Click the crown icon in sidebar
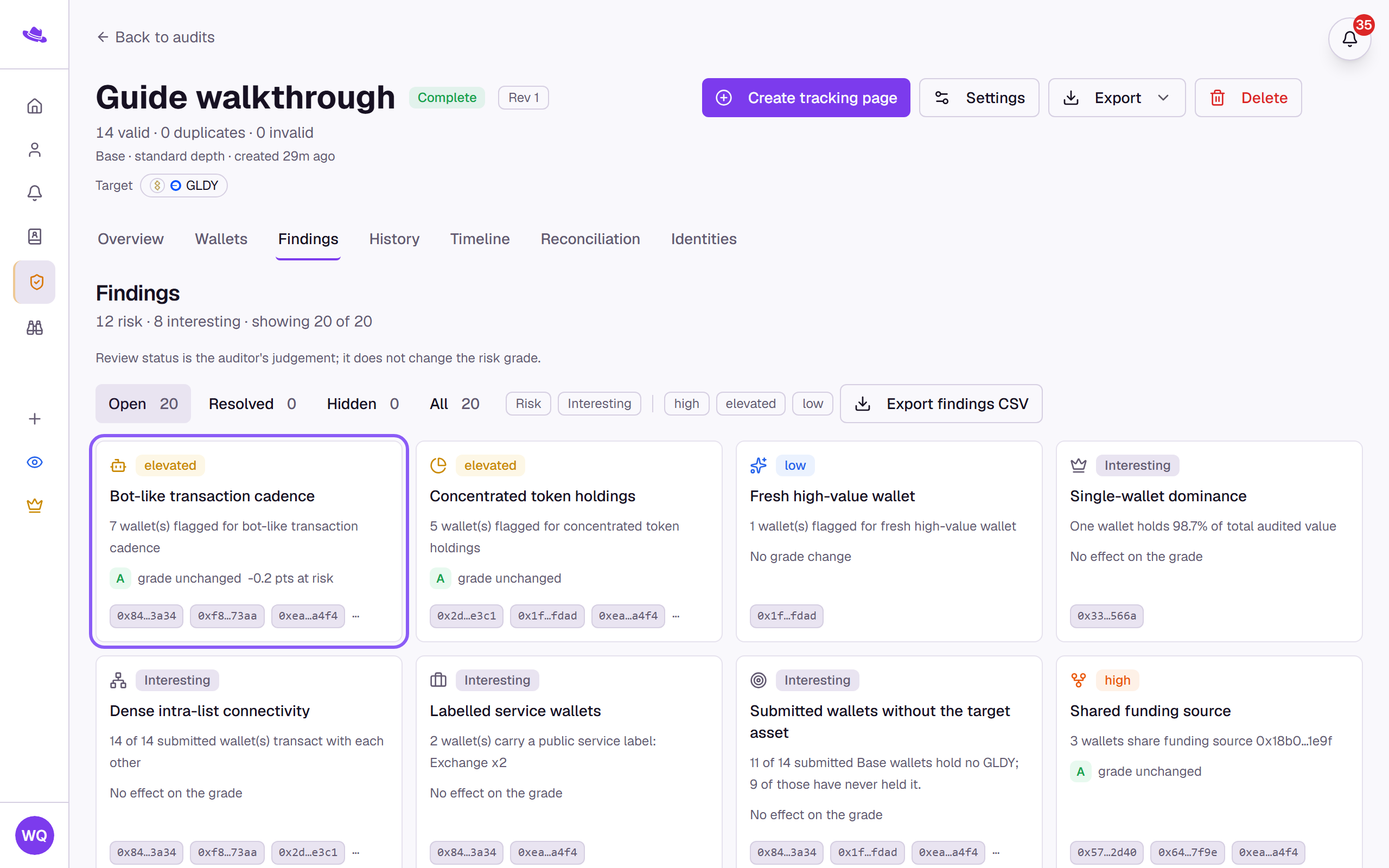 tap(34, 506)
